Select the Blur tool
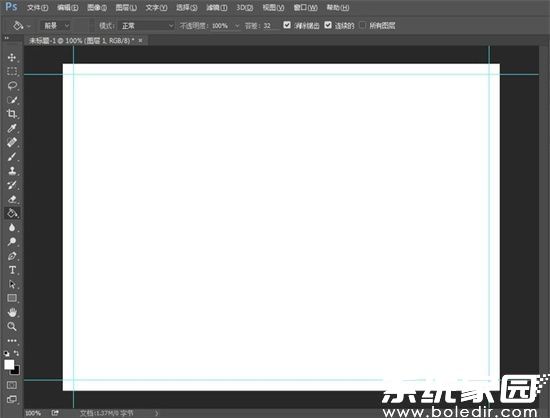The image size is (550, 418). coord(12,228)
